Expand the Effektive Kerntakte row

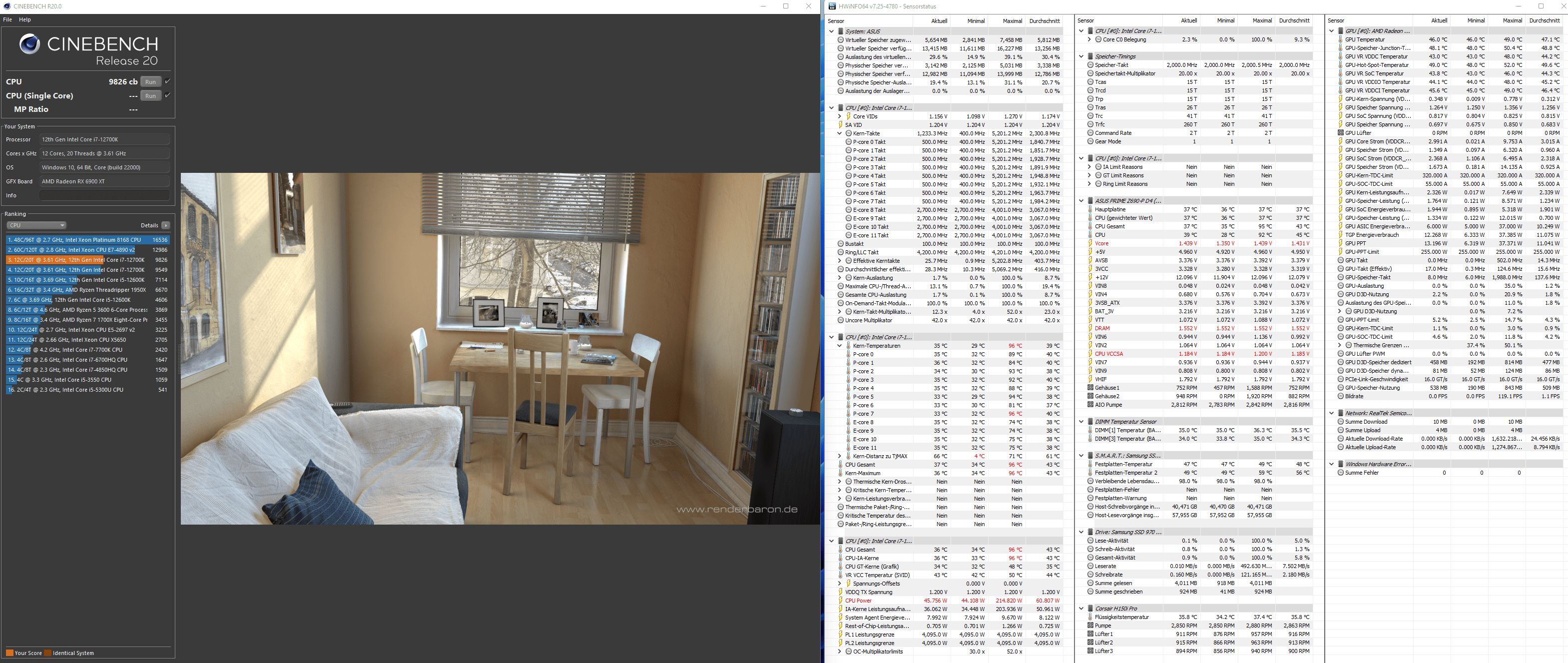pyautogui.click(x=839, y=261)
